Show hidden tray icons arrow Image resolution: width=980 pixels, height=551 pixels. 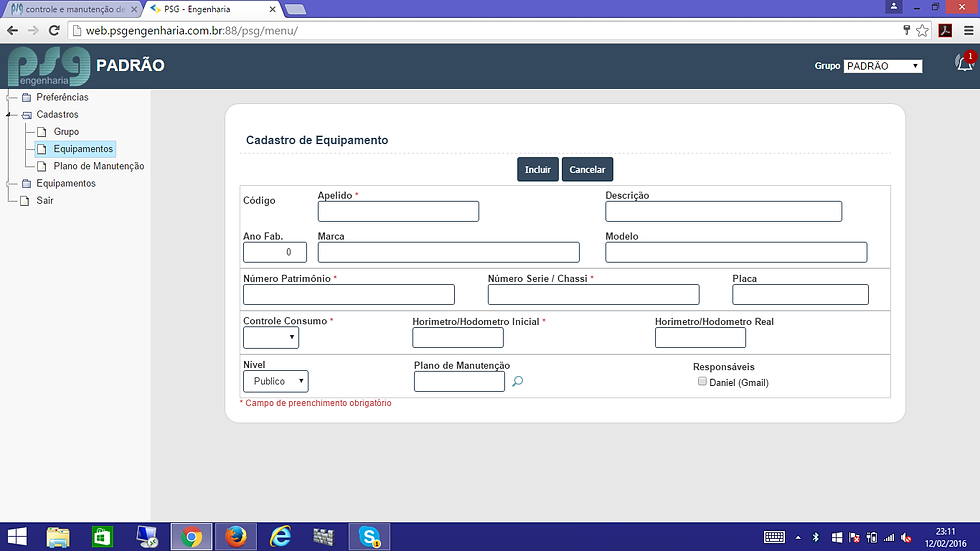pyautogui.click(x=798, y=537)
